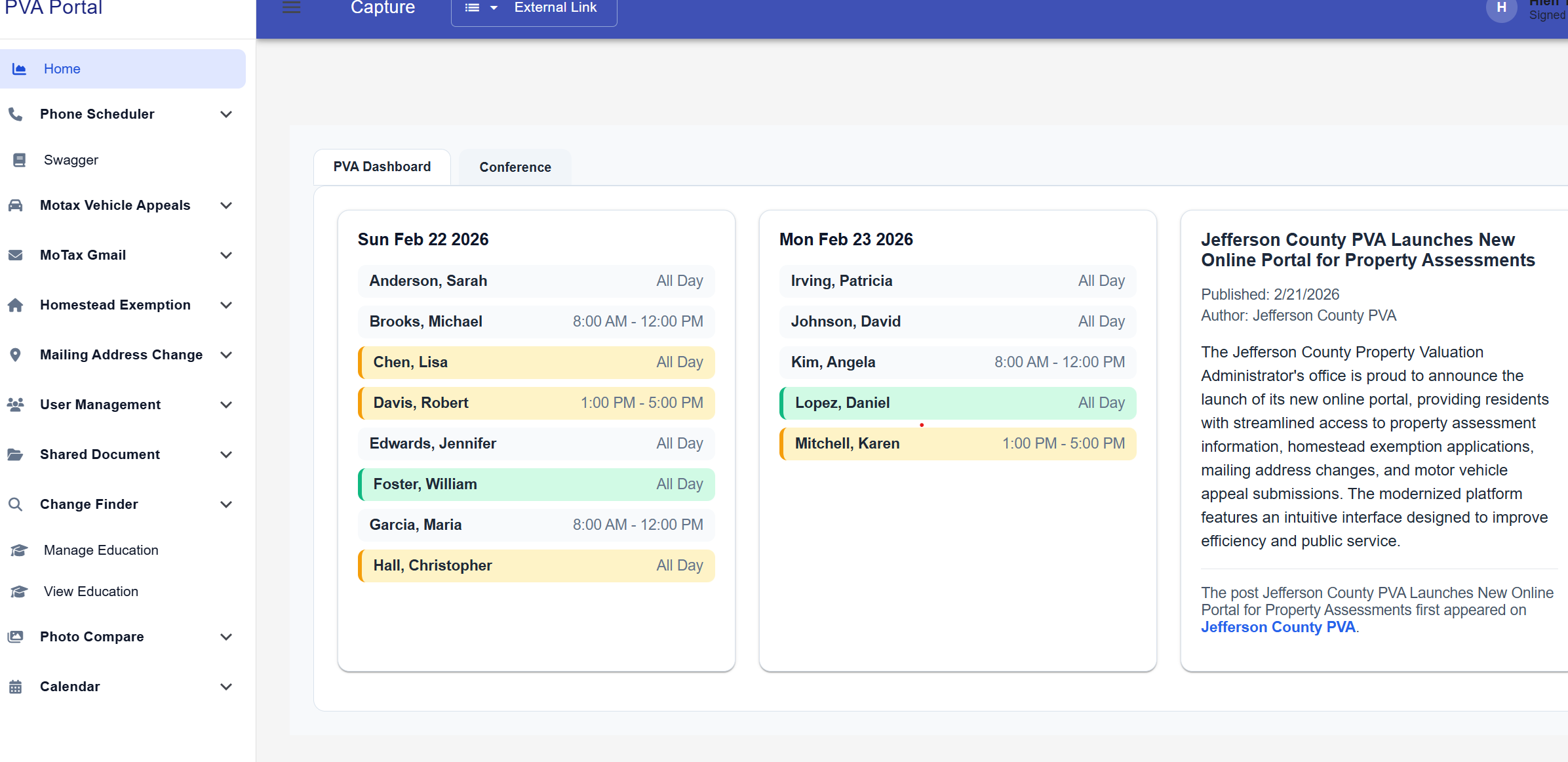Expand the Phone Scheduler menu chevron
This screenshot has width=1568, height=762.
tap(226, 114)
